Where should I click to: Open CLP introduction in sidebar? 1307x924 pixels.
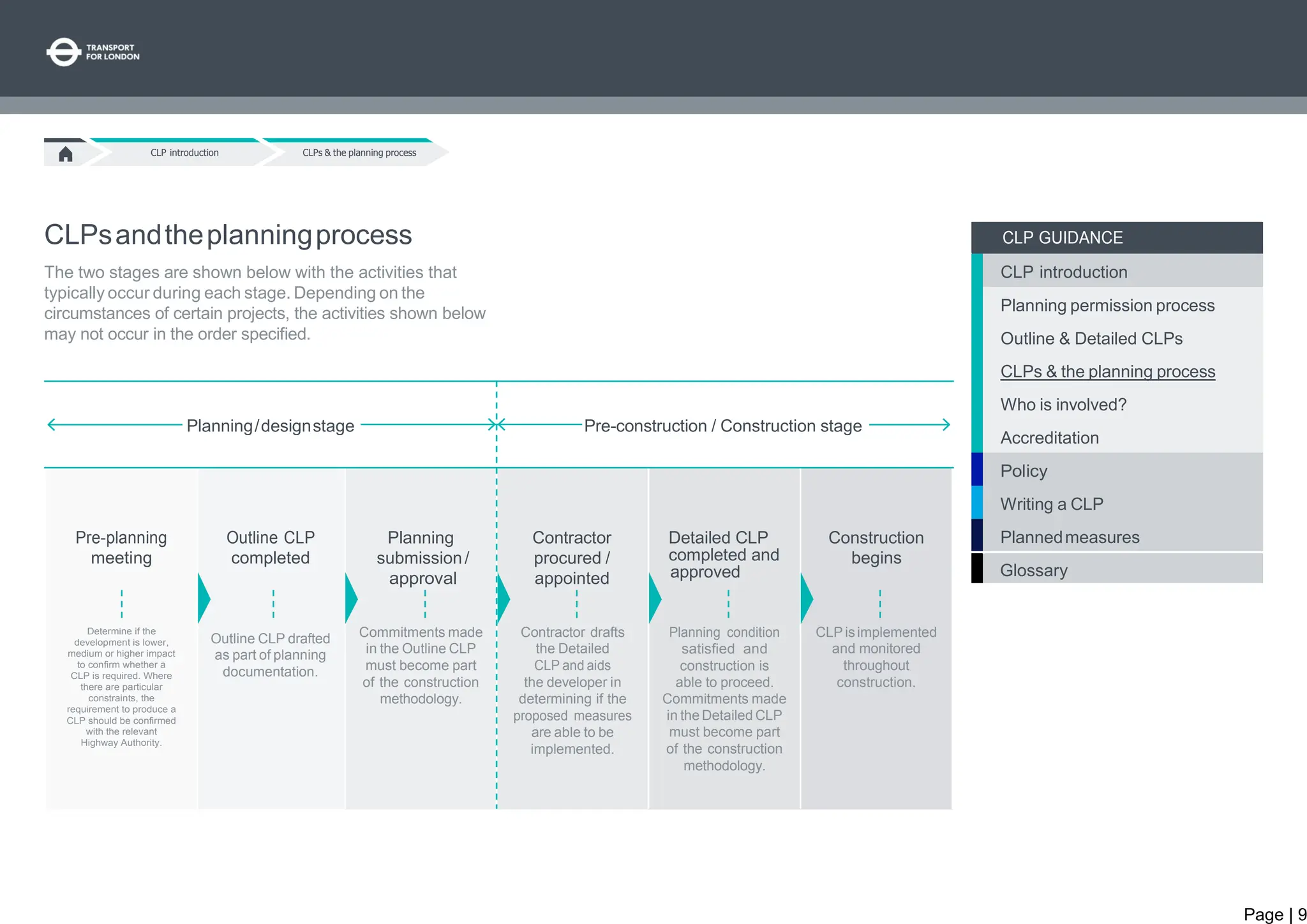(x=1063, y=272)
